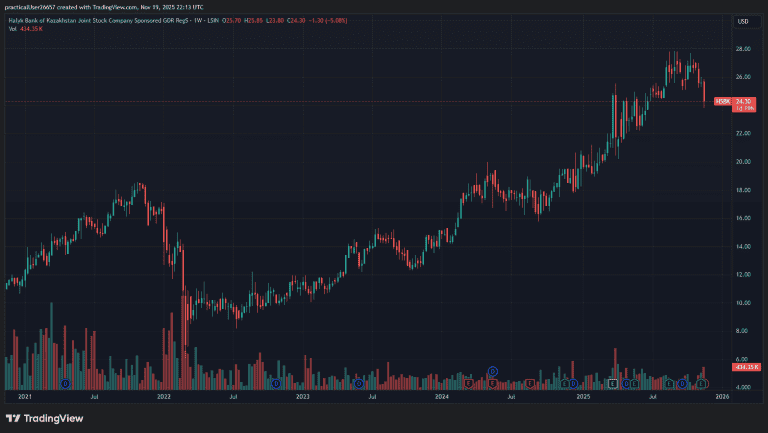Open the dividend marker near mid-2021
Screen dimensions: 768x433
(x=65, y=383)
